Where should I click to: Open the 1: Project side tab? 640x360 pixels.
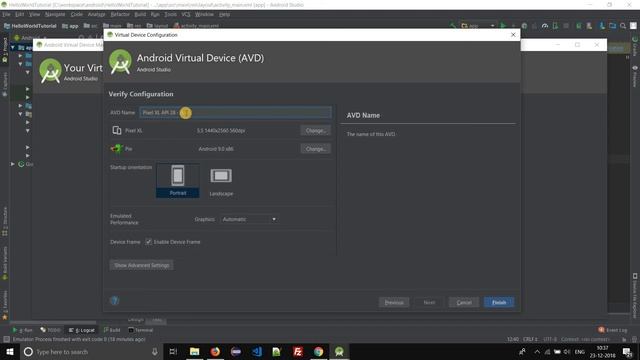point(5,51)
